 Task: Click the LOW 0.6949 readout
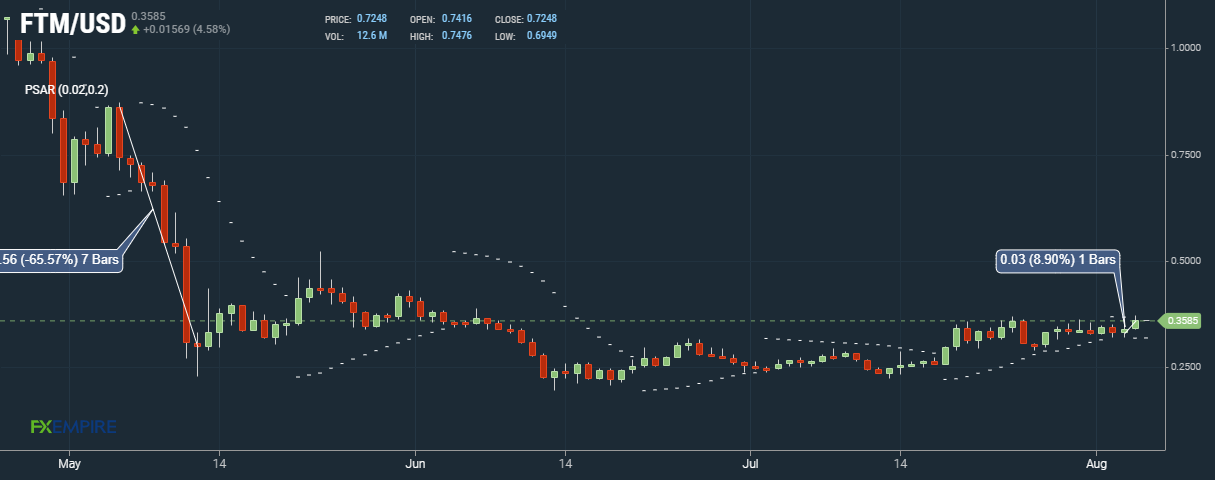tap(526, 36)
